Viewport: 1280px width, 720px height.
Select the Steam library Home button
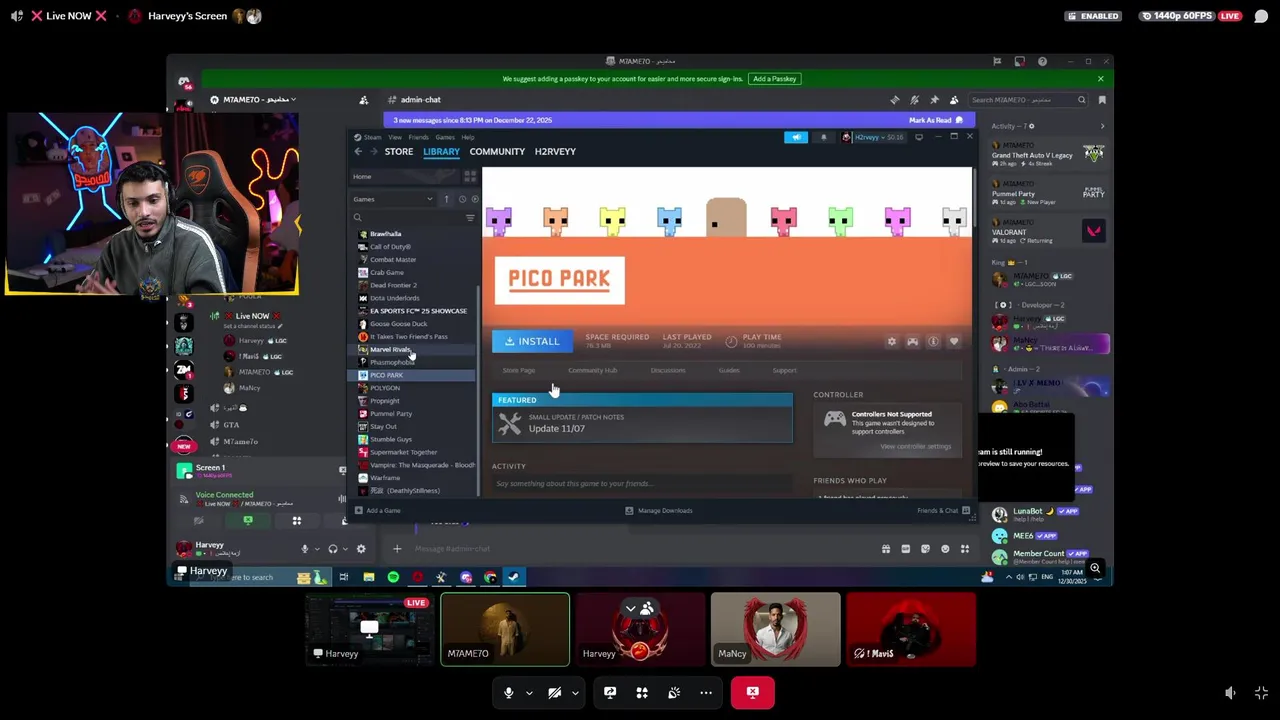point(405,176)
